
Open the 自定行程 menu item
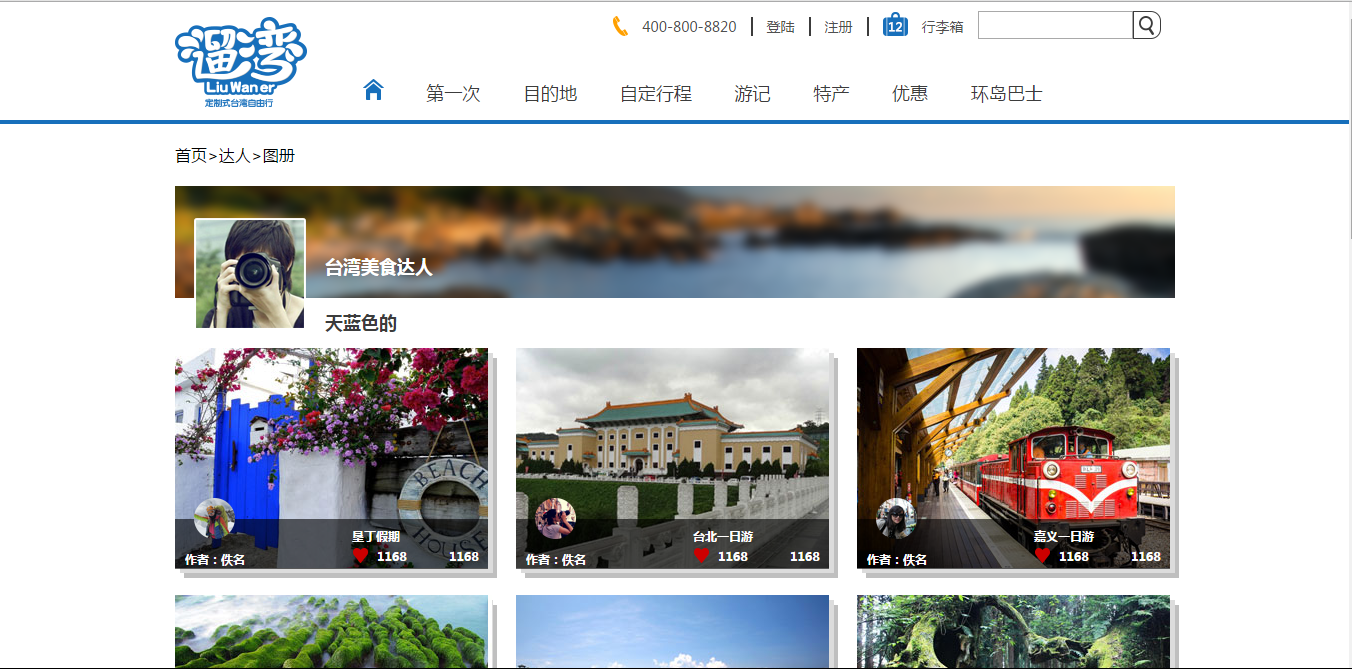point(656,94)
